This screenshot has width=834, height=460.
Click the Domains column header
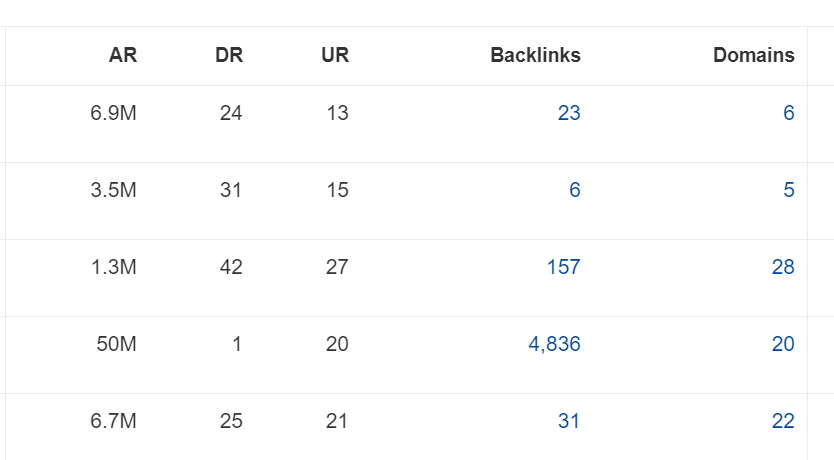[754, 55]
